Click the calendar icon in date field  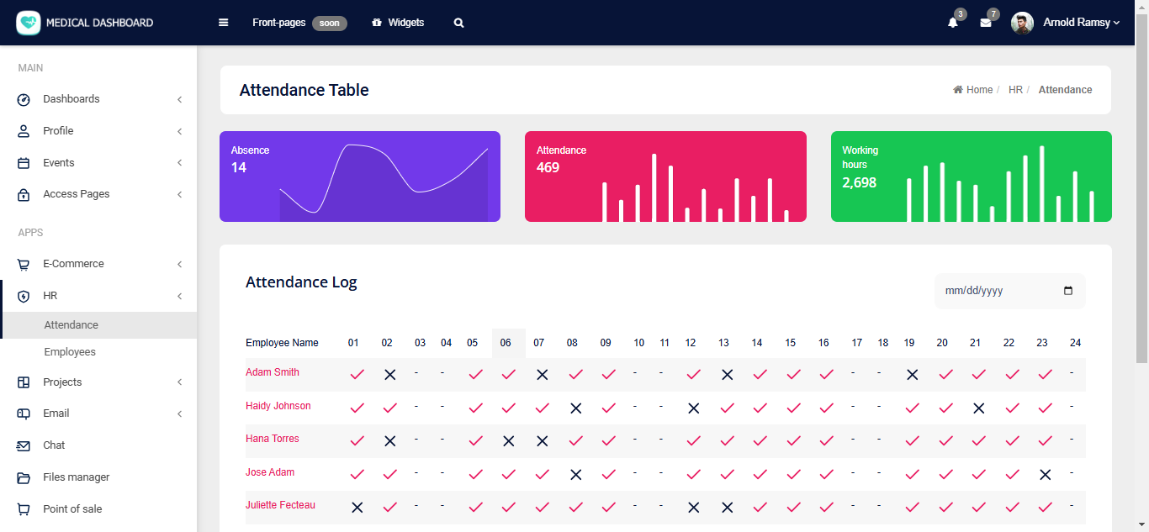1068,291
